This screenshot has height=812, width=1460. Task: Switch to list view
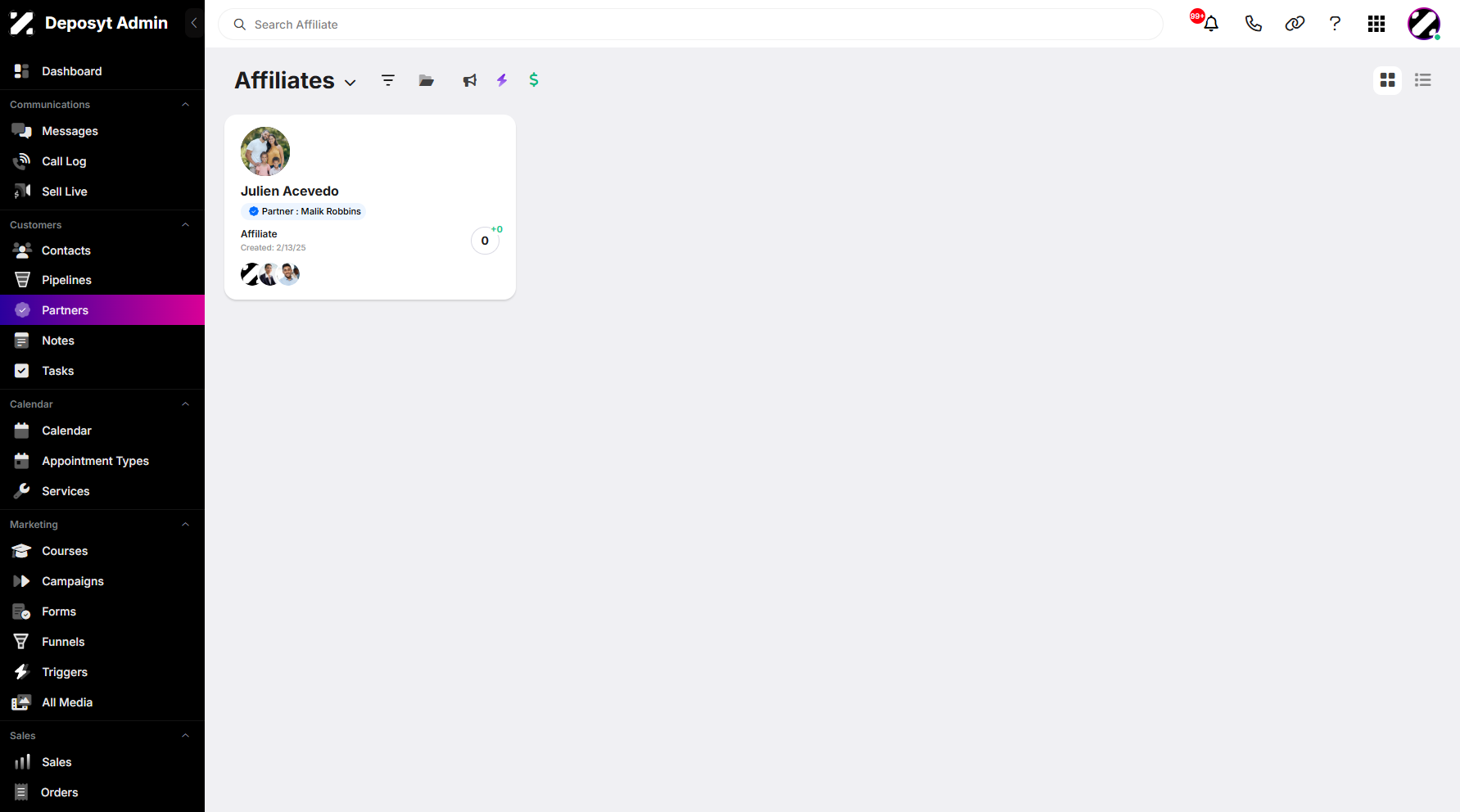[x=1423, y=80]
